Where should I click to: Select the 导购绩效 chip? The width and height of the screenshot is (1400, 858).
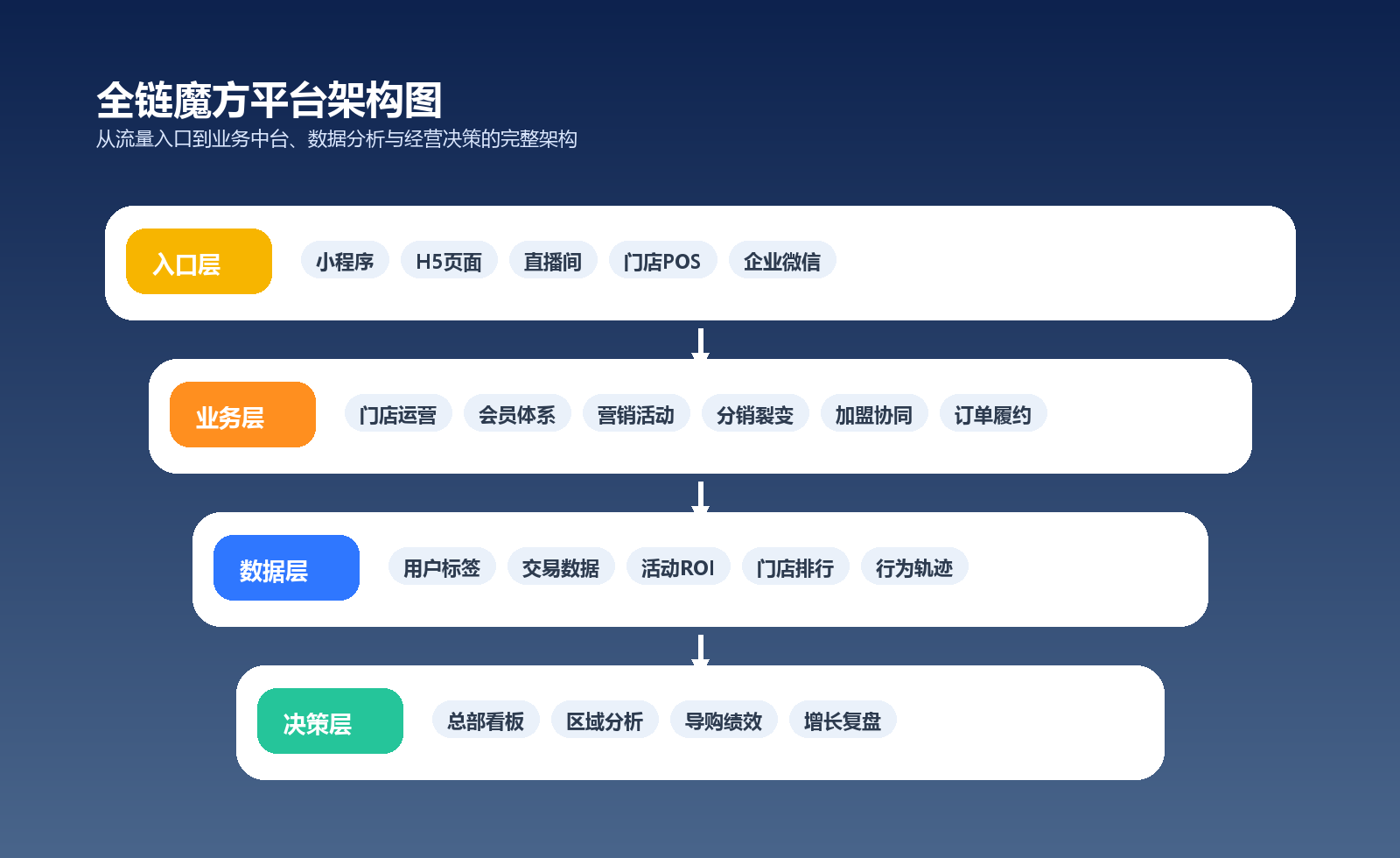724,721
